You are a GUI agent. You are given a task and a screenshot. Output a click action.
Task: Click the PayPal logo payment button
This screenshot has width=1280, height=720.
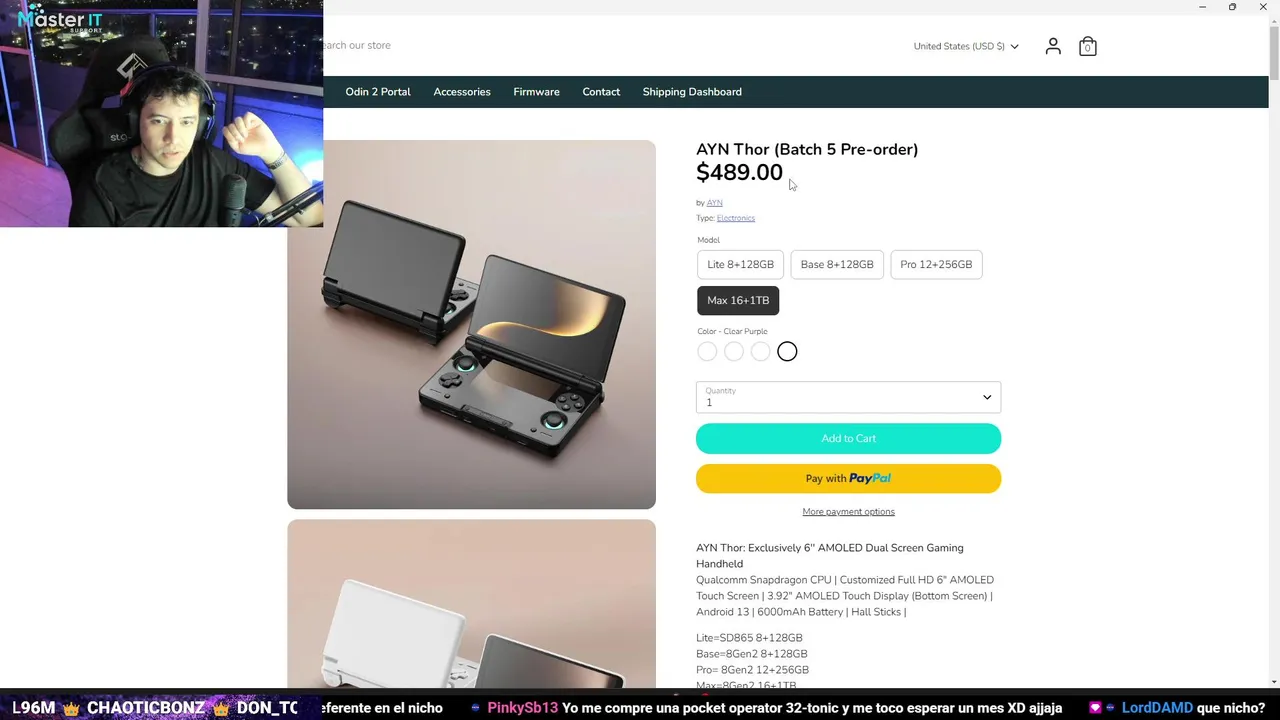coord(848,478)
